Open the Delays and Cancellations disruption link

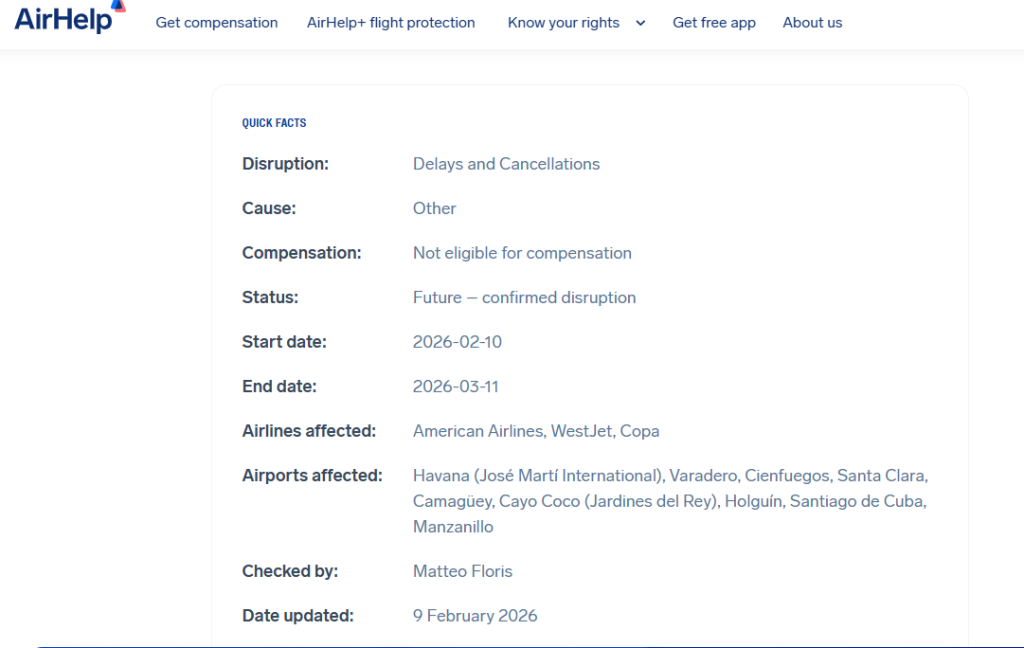coord(506,163)
